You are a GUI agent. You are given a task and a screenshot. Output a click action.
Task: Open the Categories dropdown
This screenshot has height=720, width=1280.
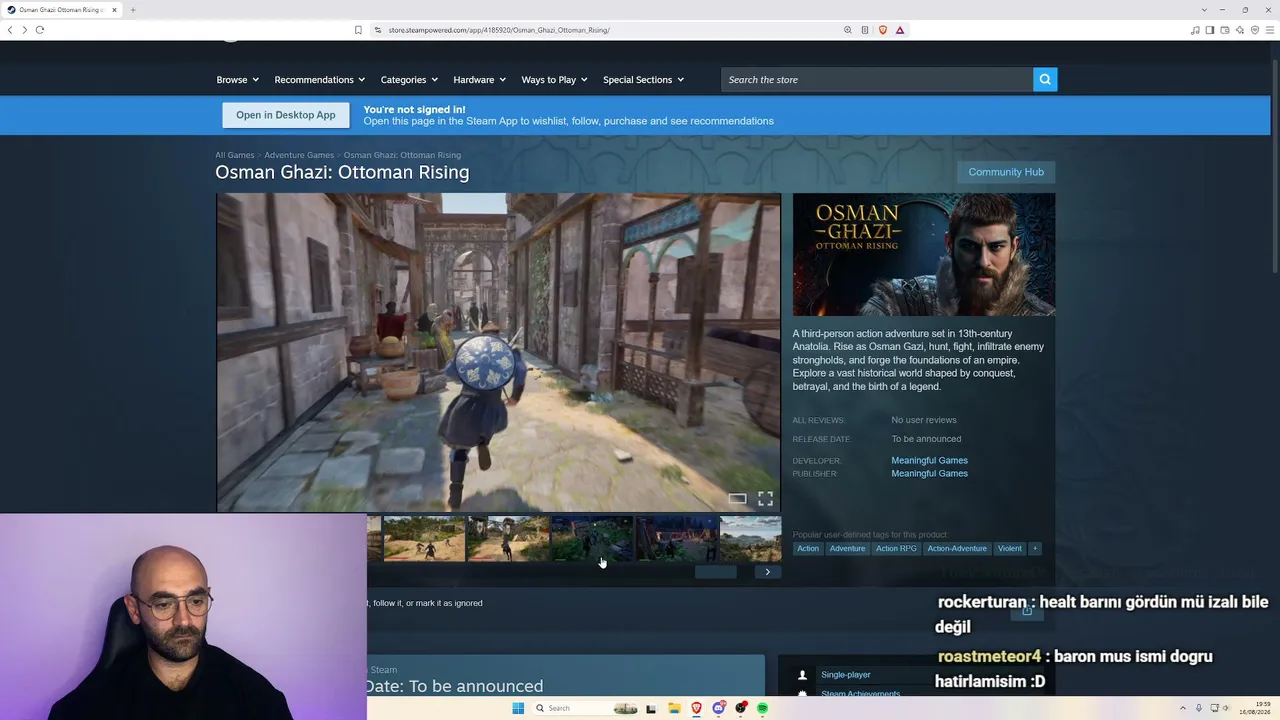click(409, 80)
